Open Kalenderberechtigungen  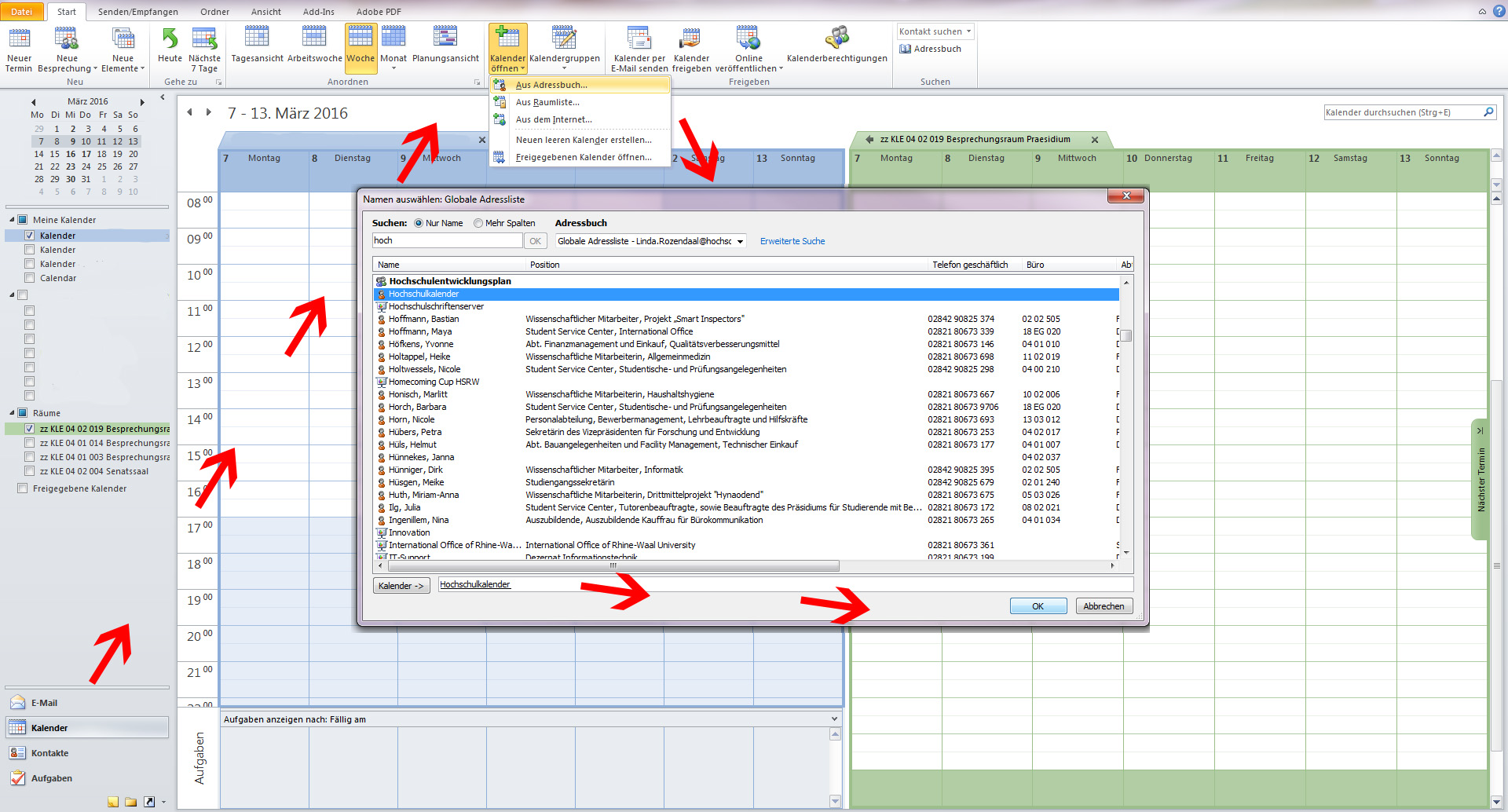[836, 46]
